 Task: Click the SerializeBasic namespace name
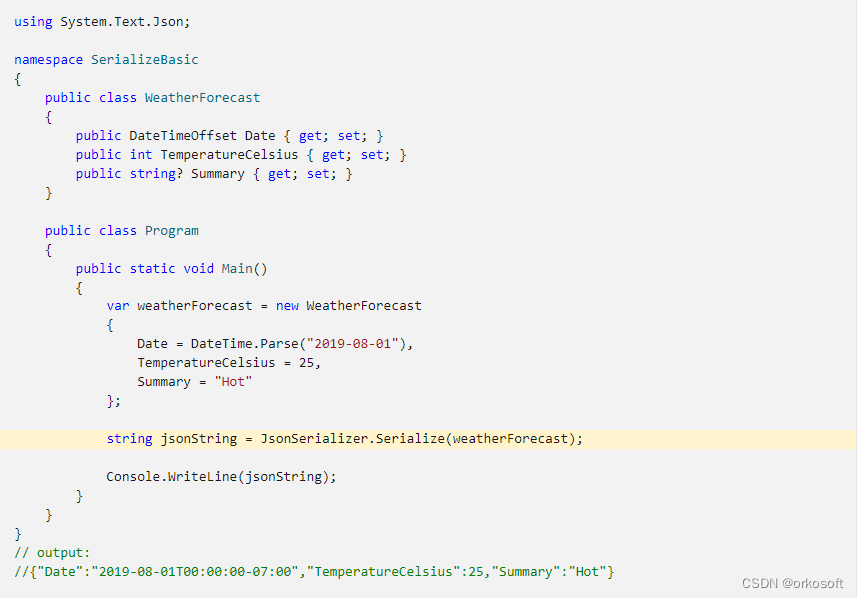(x=145, y=60)
